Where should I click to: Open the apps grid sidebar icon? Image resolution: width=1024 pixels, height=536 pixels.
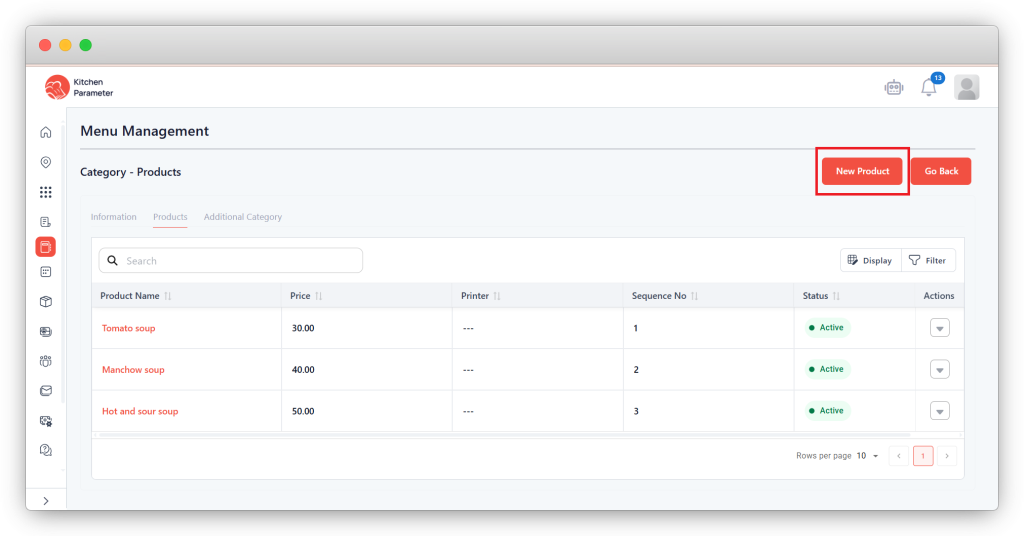point(46,192)
